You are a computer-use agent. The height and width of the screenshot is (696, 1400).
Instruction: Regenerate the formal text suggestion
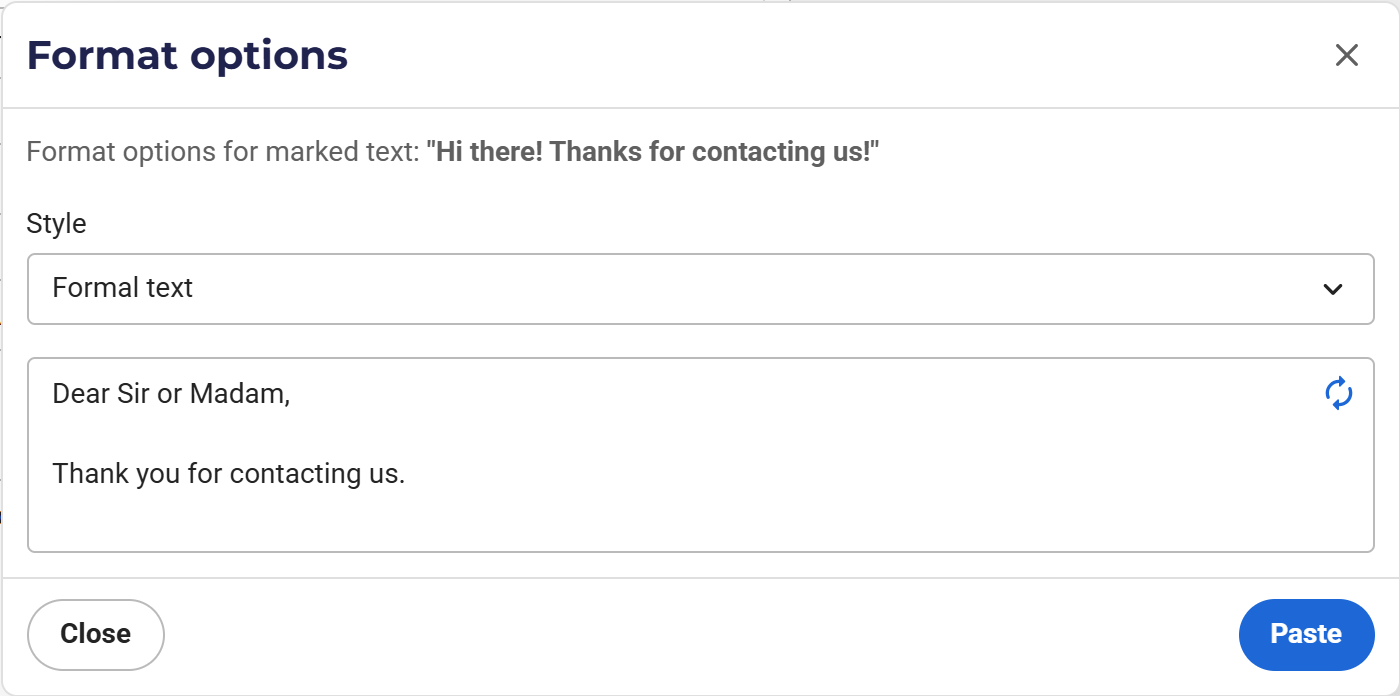1339,393
